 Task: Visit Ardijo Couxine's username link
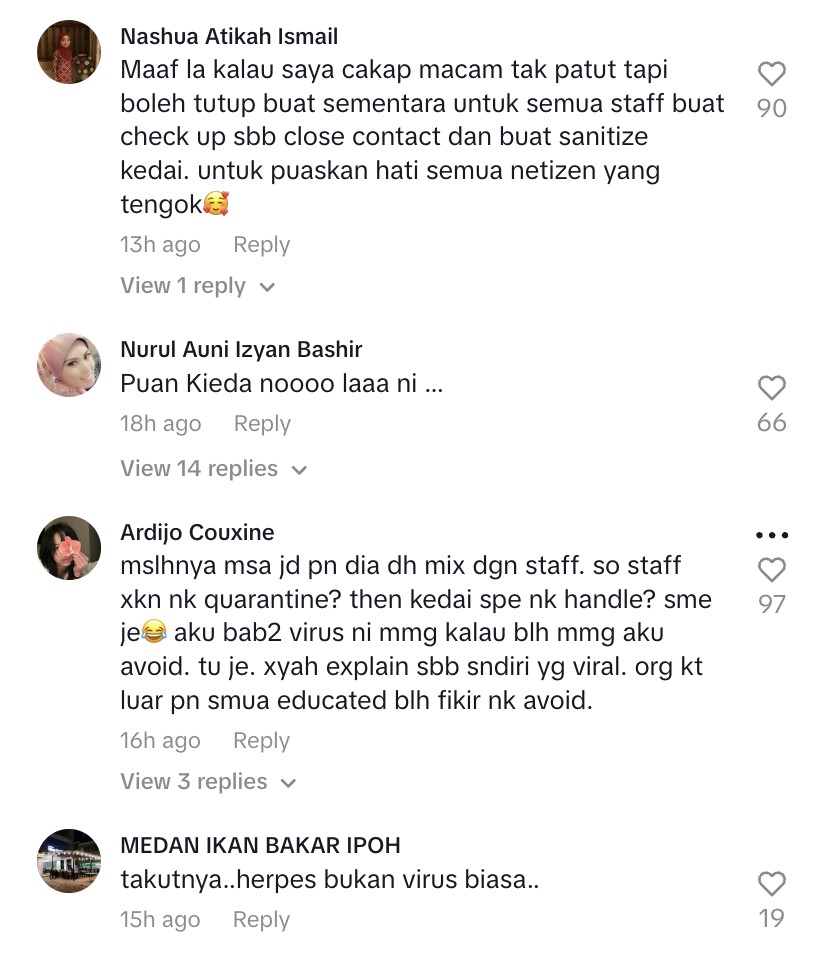click(197, 532)
